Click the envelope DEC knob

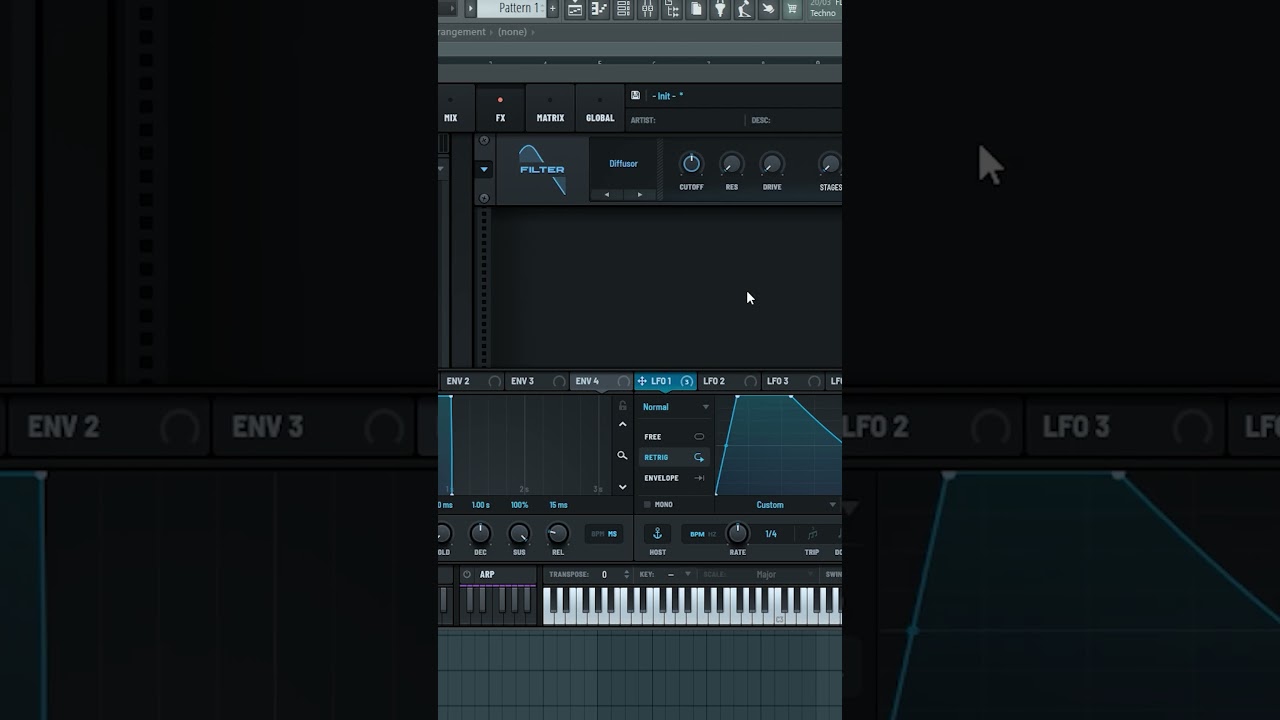(480, 533)
